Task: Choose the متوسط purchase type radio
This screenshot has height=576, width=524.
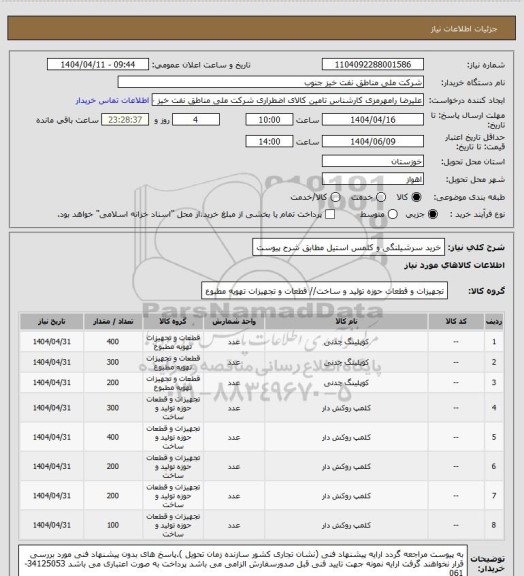Action: (393, 214)
